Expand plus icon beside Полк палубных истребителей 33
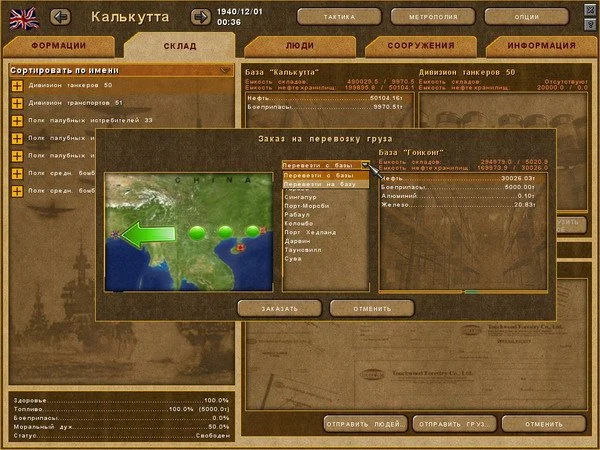This screenshot has height=450, width=600. 17,120
